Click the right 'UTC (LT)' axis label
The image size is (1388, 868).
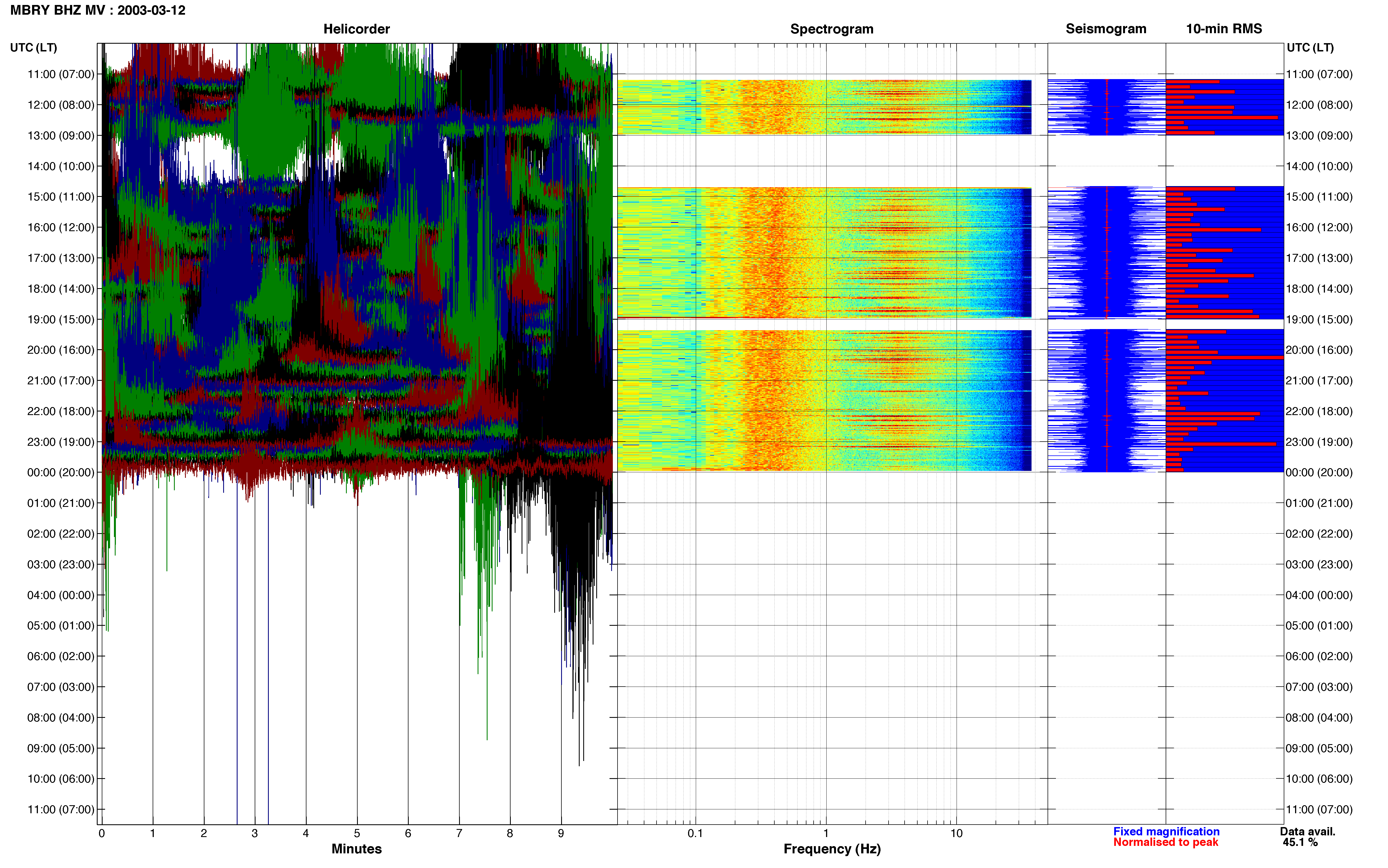[x=1310, y=48]
